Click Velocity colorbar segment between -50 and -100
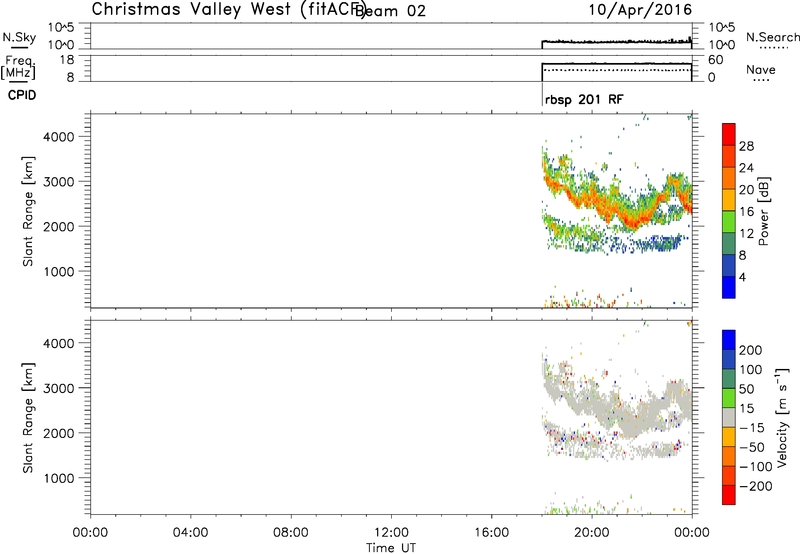The image size is (800, 554). tap(729, 456)
